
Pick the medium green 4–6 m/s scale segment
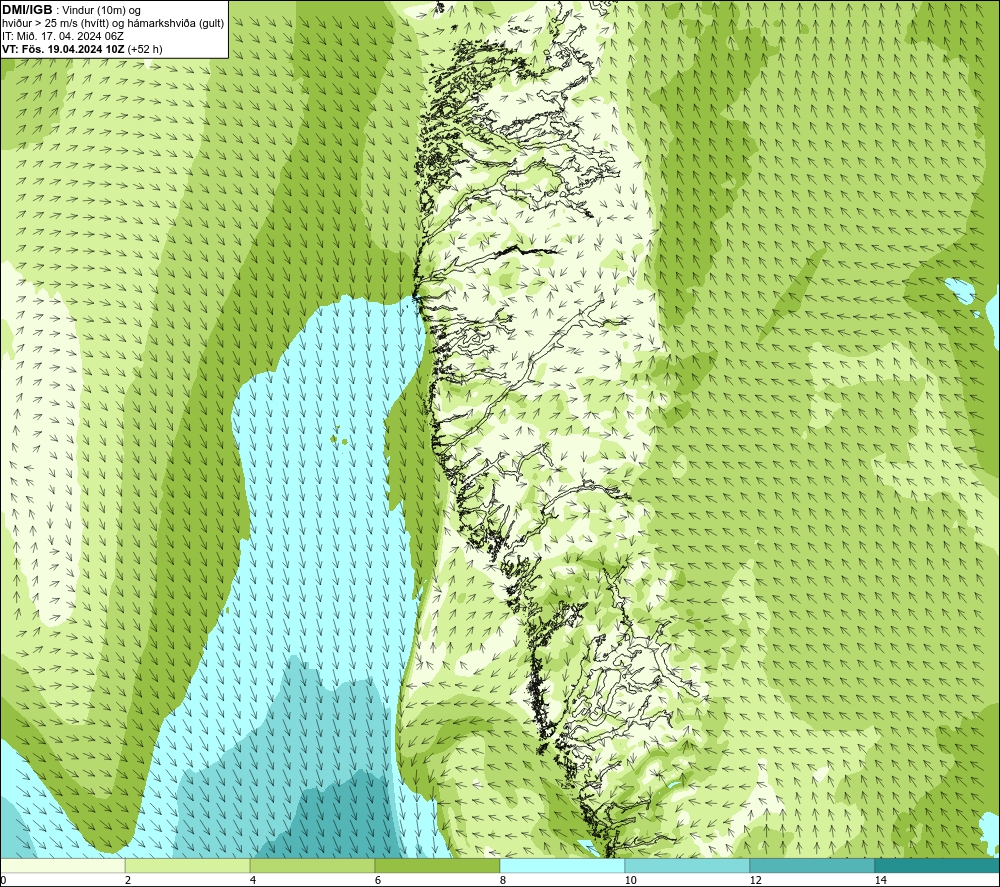coord(312,865)
